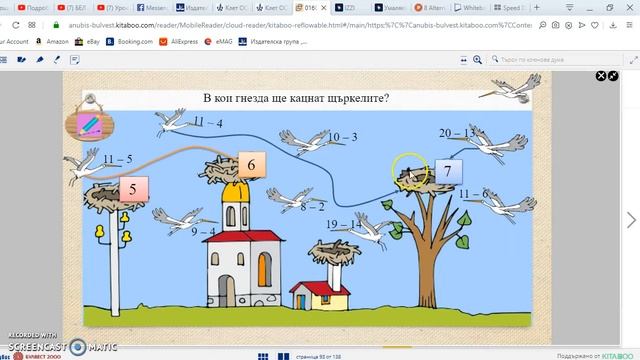The width and height of the screenshot is (640, 360).
Task: Switch to the 8 Altern tab
Action: [430, 8]
